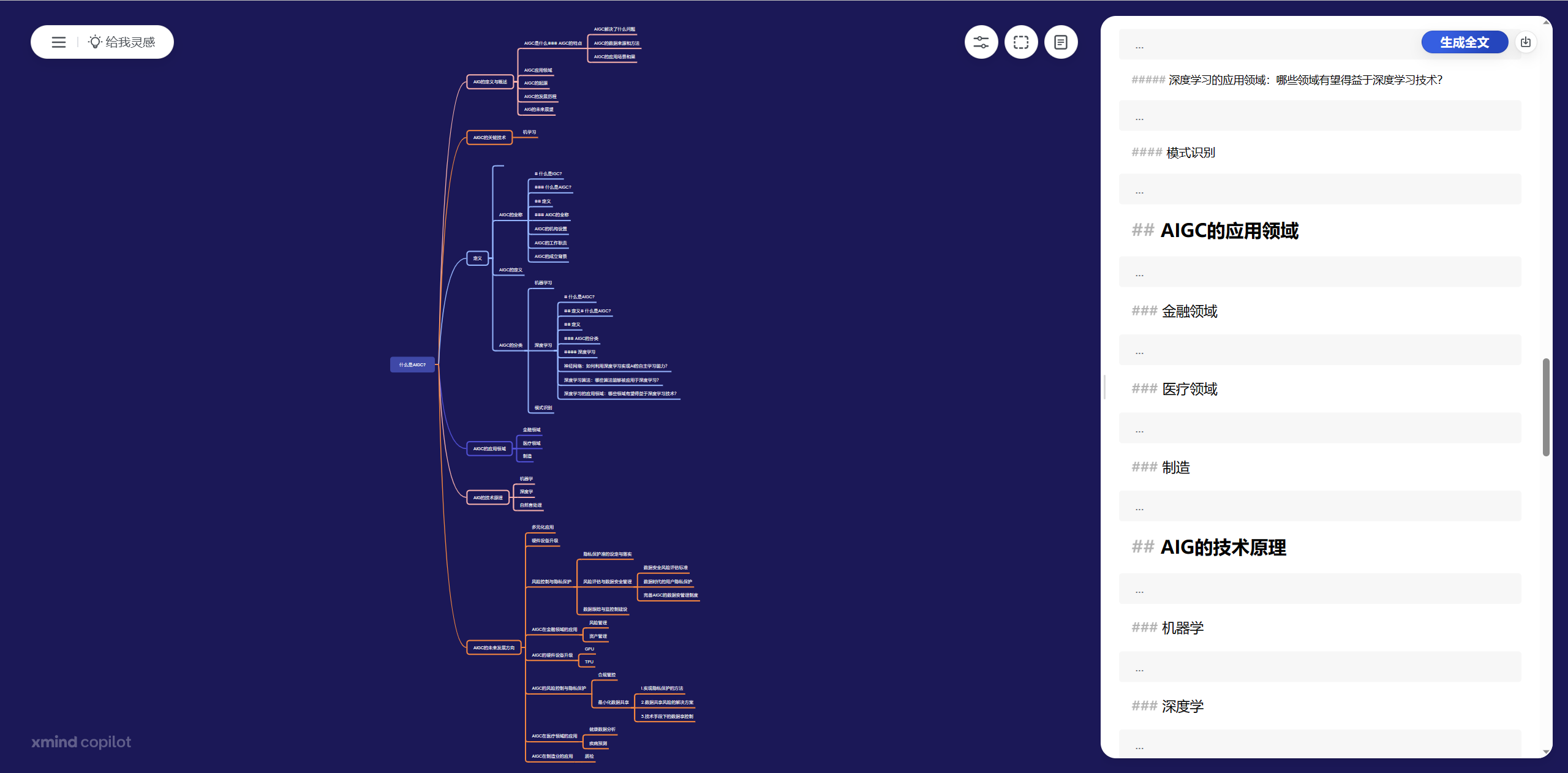The height and width of the screenshot is (773, 1568).
Task: Click the ## AIG的技术原理 heading
Action: pyautogui.click(x=1223, y=548)
